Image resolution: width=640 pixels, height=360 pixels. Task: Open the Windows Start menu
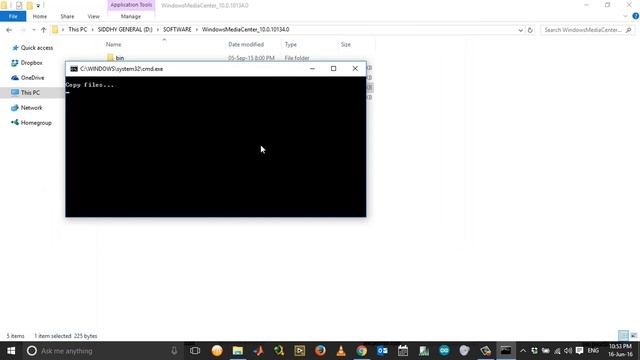point(11,351)
